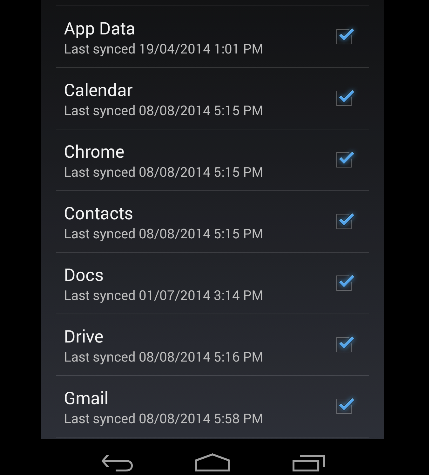Image resolution: width=429 pixels, height=475 pixels.
Task: Tap Gmail's last synced 5:58 PM text
Action: (x=163, y=419)
